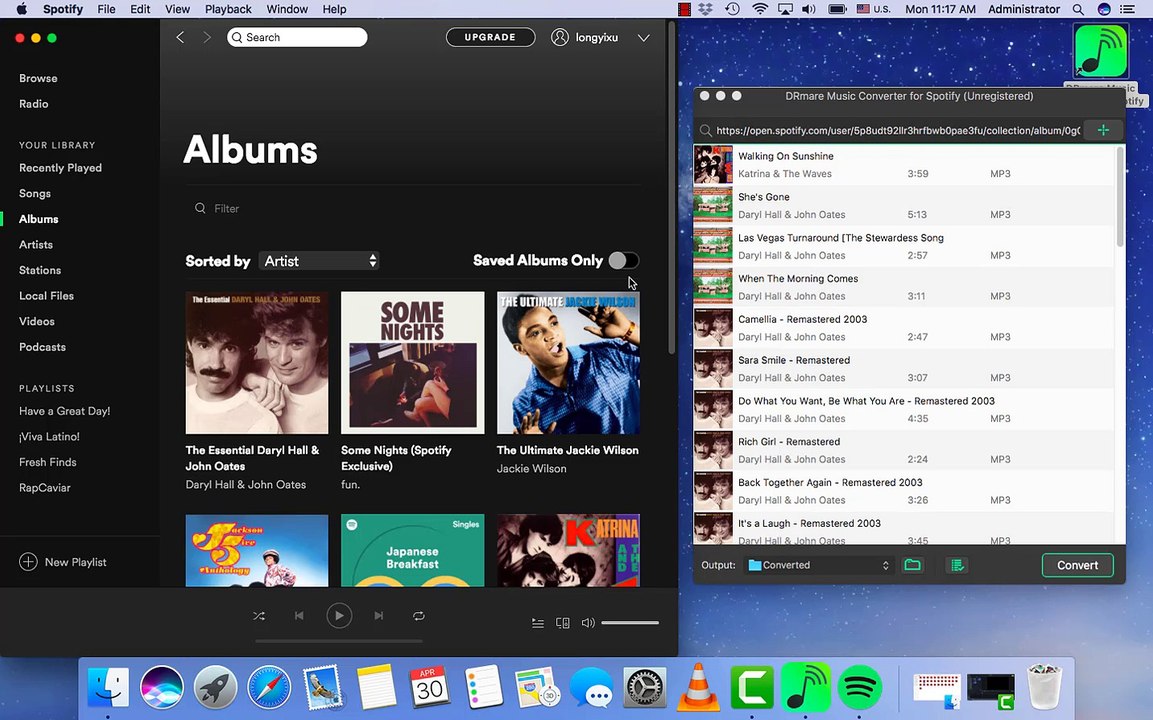Mute Spotify with the speaker icon
1153x720 pixels.
pyautogui.click(x=588, y=623)
